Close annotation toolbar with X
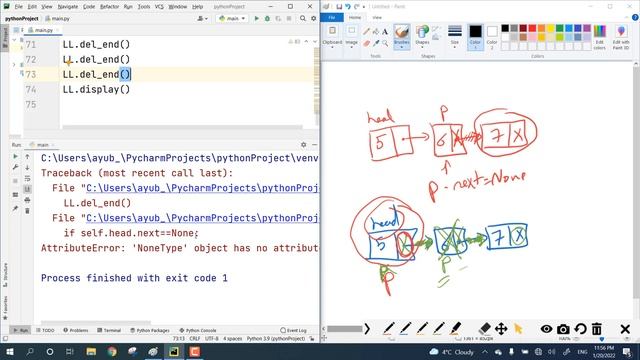Screen dimensions: 640x360 click(x=625, y=329)
